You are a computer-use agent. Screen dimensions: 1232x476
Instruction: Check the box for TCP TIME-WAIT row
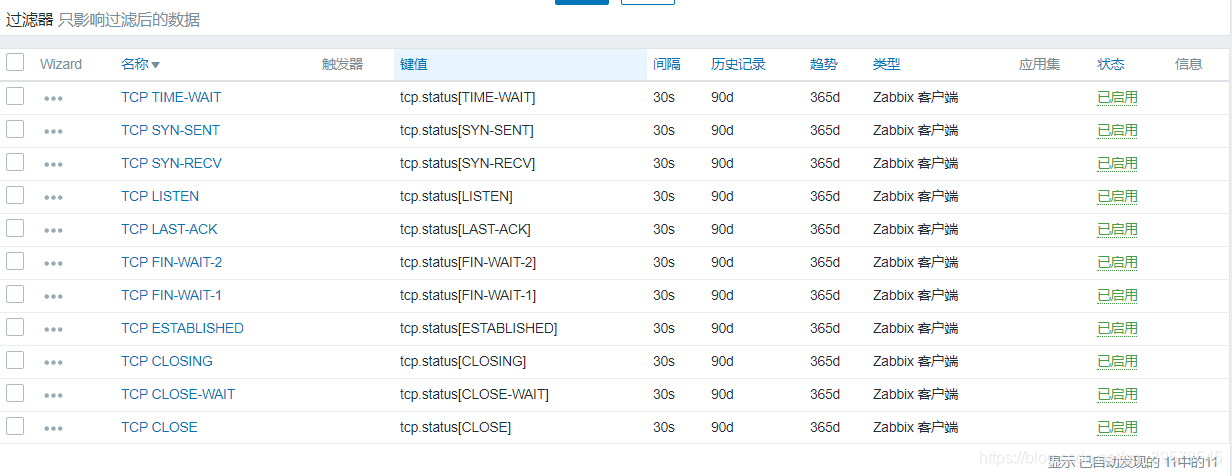(15, 96)
